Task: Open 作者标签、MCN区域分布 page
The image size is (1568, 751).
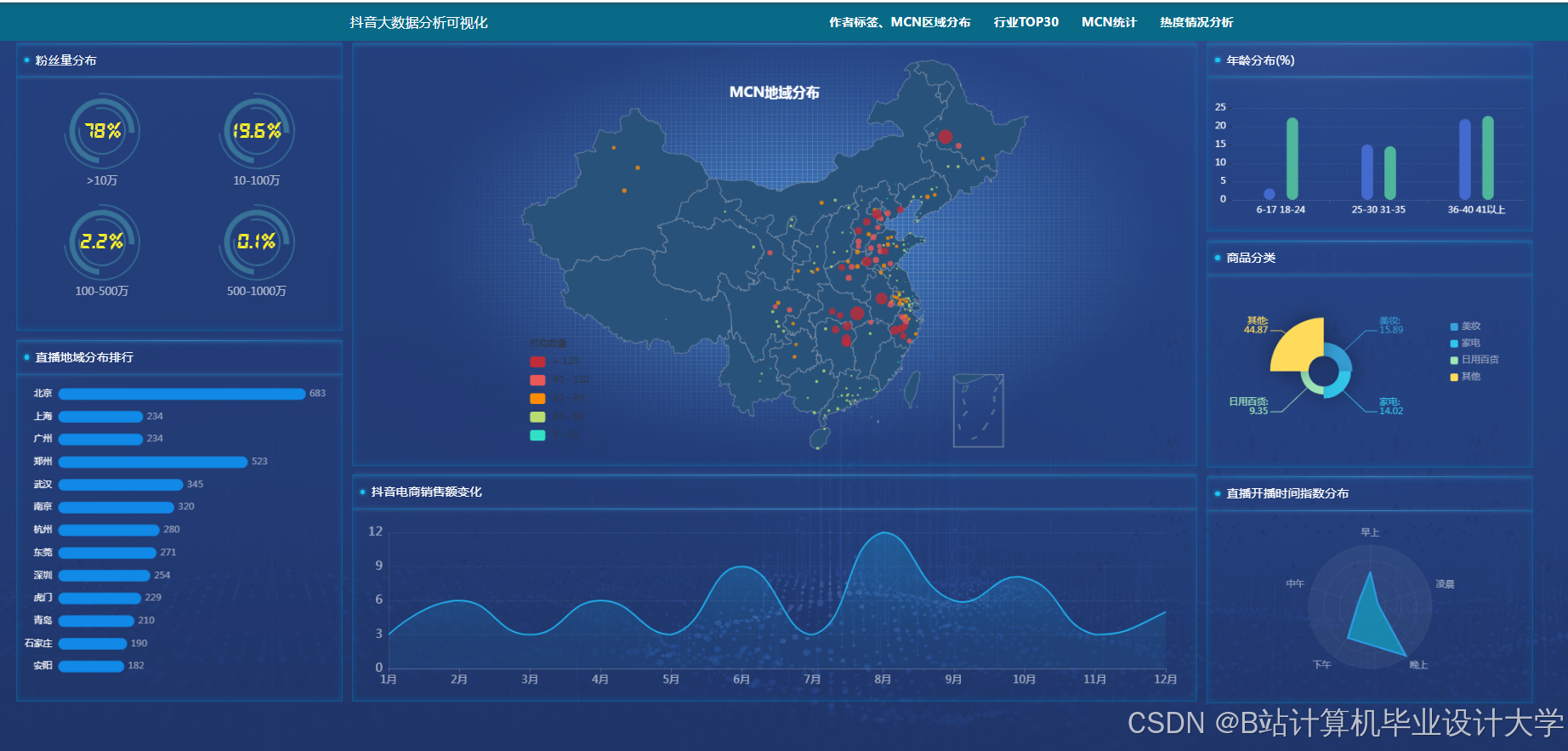Action: click(900, 22)
